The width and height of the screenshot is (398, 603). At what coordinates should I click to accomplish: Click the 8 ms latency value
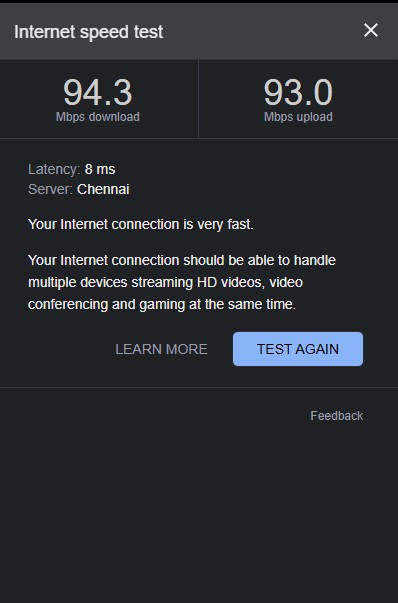pyautogui.click(x=100, y=169)
